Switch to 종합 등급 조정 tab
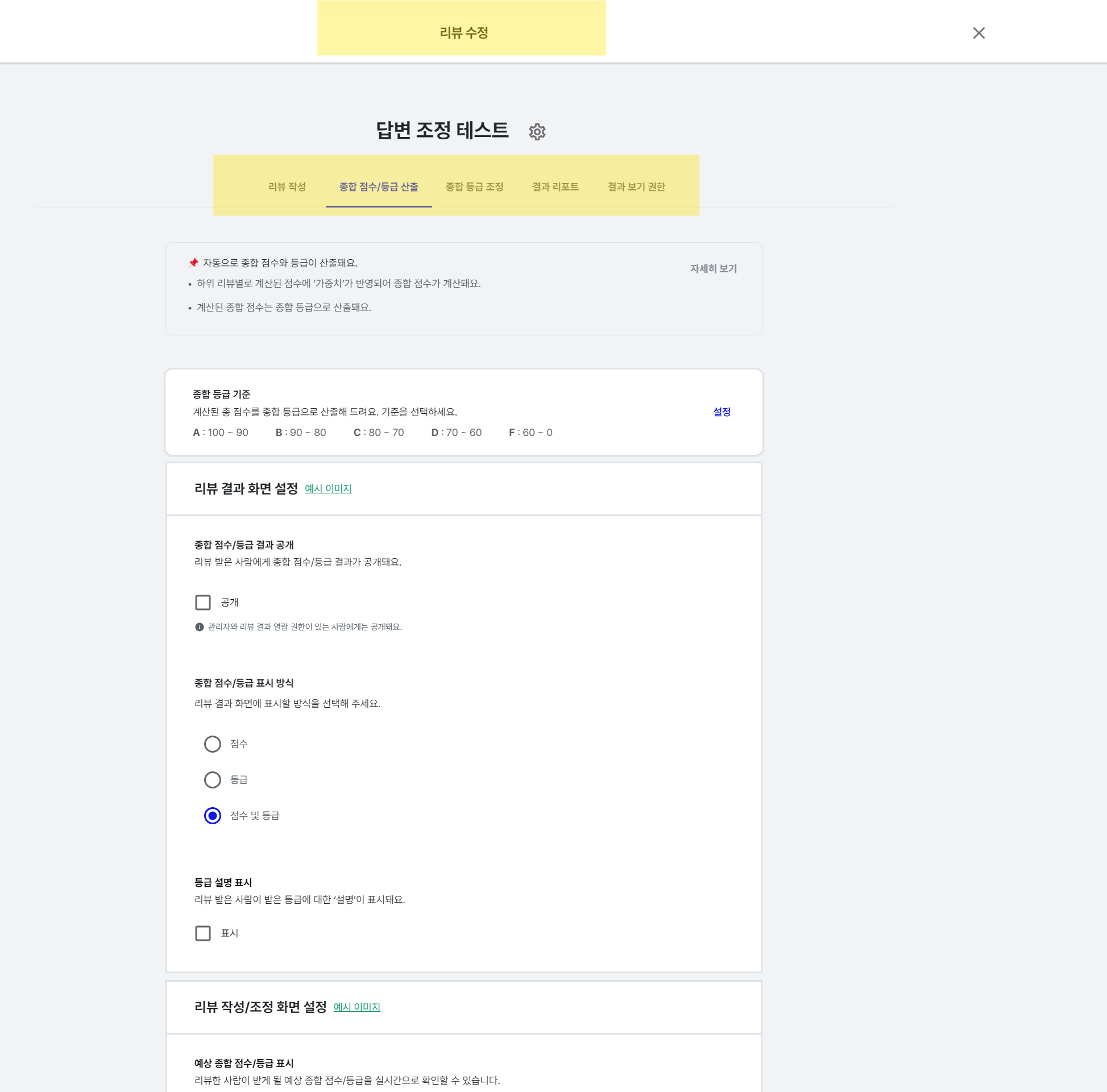The width and height of the screenshot is (1107, 1092). pos(474,187)
